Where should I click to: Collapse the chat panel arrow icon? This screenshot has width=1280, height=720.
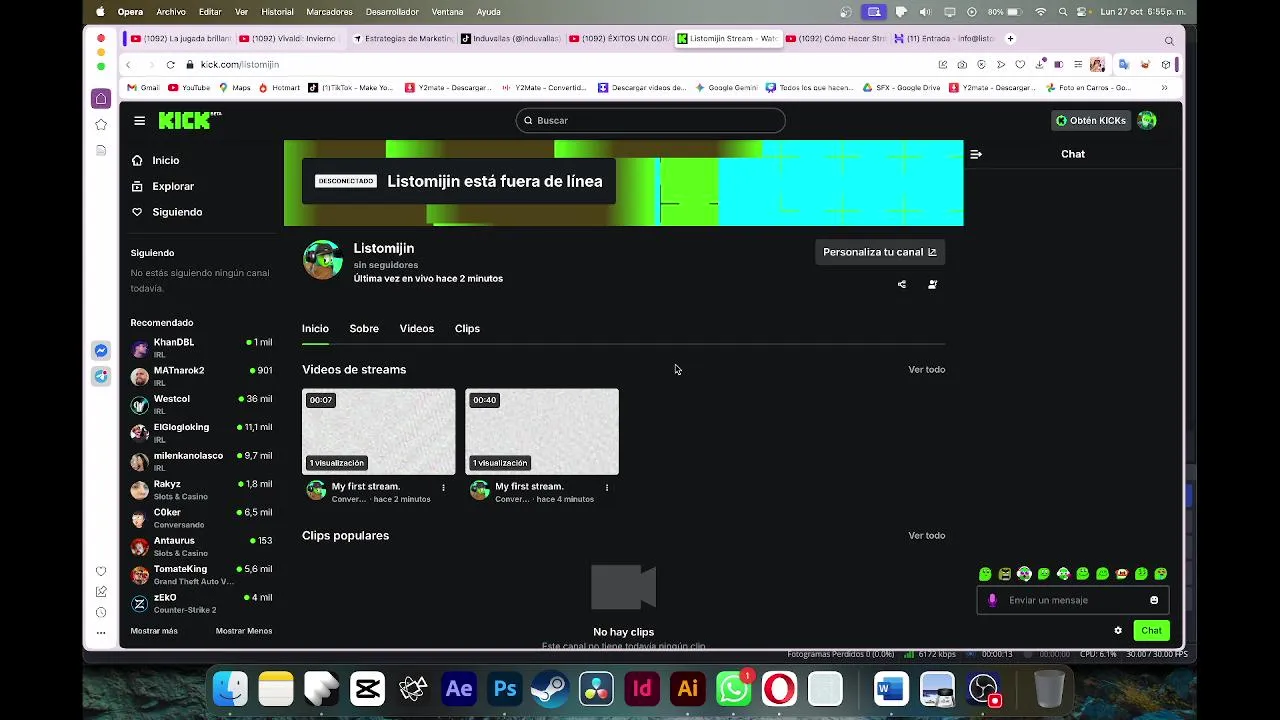click(x=976, y=154)
